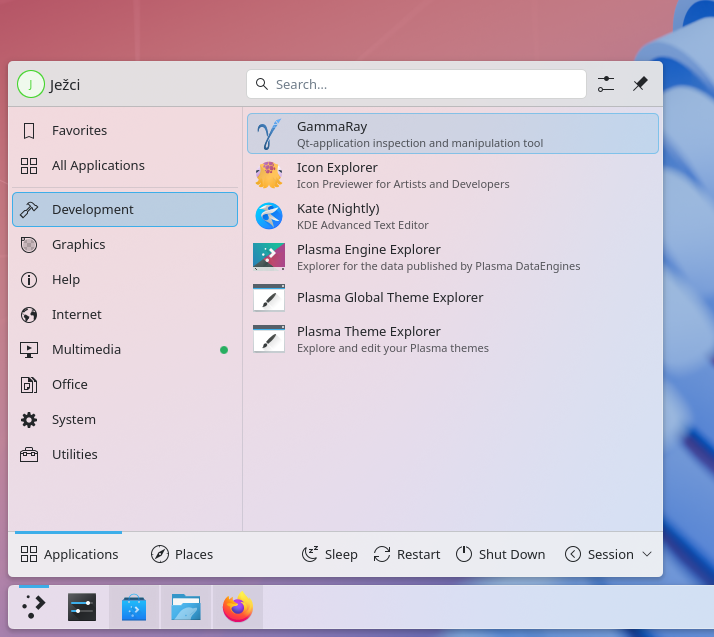Click into the Search field
This screenshot has height=637, width=714.
416,84
